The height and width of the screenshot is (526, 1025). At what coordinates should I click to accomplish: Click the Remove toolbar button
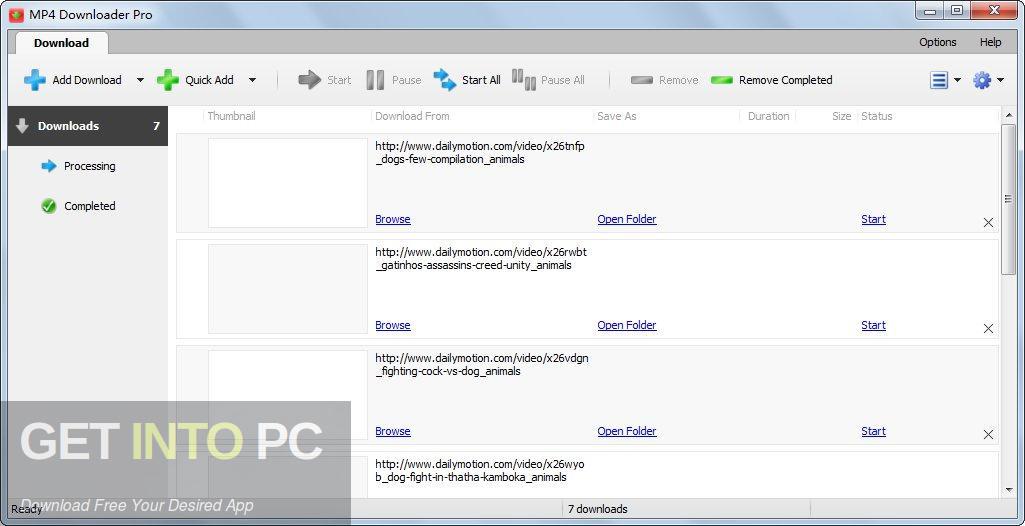coord(664,80)
